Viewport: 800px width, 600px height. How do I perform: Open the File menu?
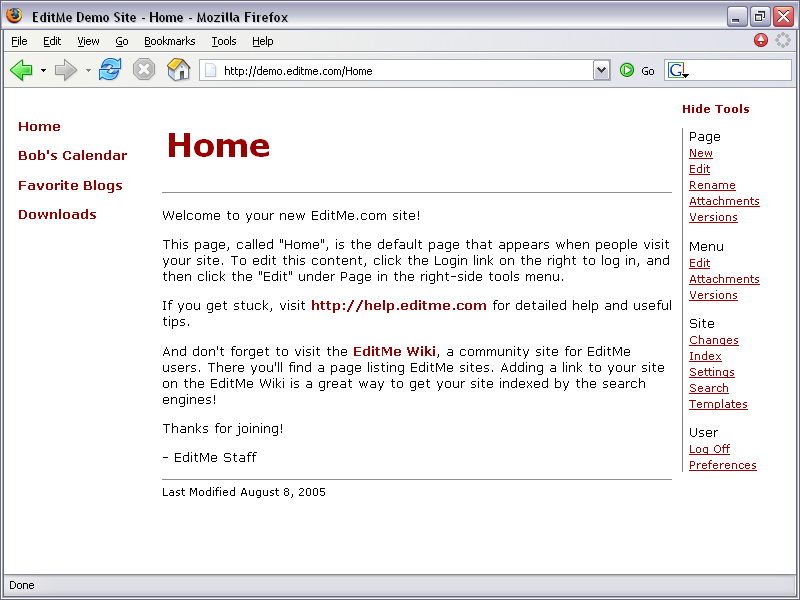click(19, 41)
